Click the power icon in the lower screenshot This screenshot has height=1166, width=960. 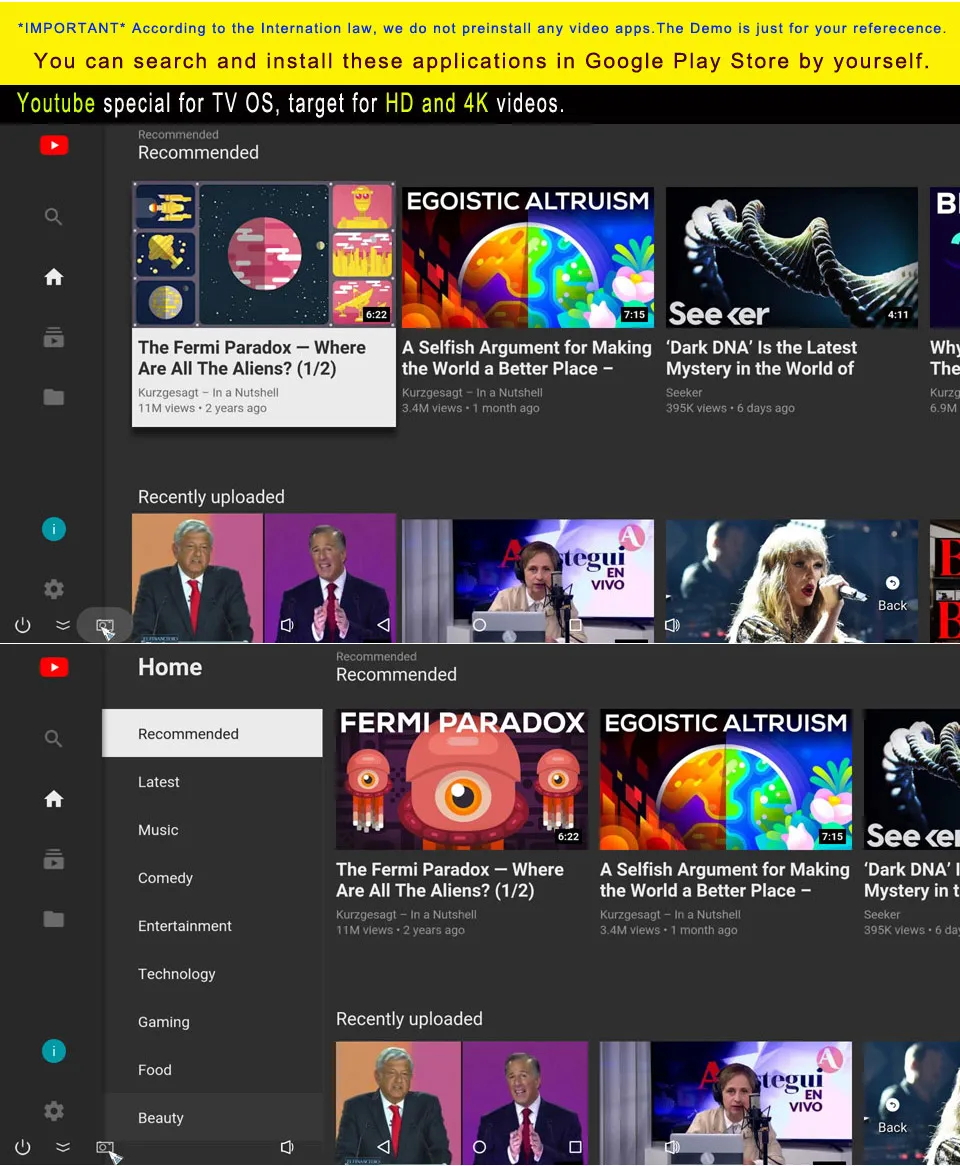pos(23,1147)
